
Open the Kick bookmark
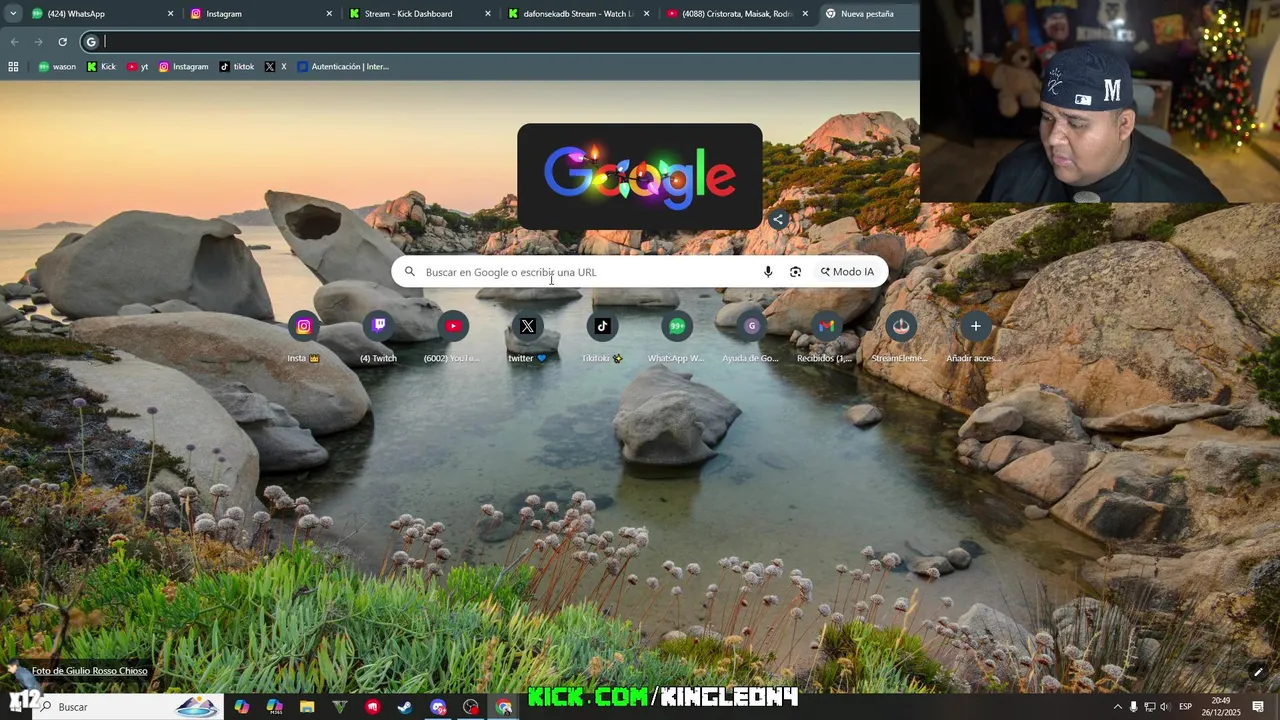click(x=101, y=67)
